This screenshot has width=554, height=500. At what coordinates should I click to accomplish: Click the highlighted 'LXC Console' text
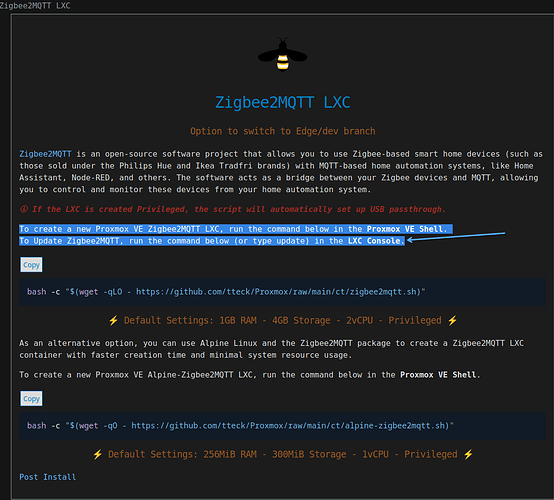click(x=375, y=241)
